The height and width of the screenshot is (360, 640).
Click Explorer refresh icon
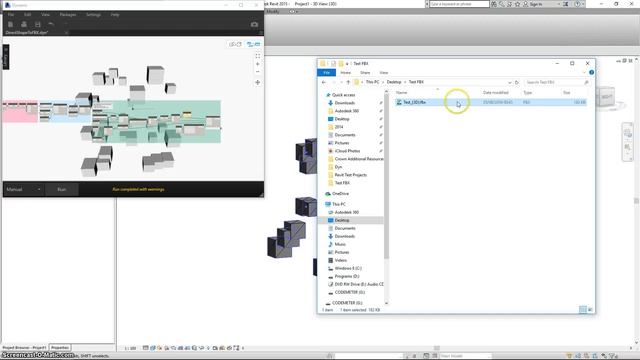[517, 82]
